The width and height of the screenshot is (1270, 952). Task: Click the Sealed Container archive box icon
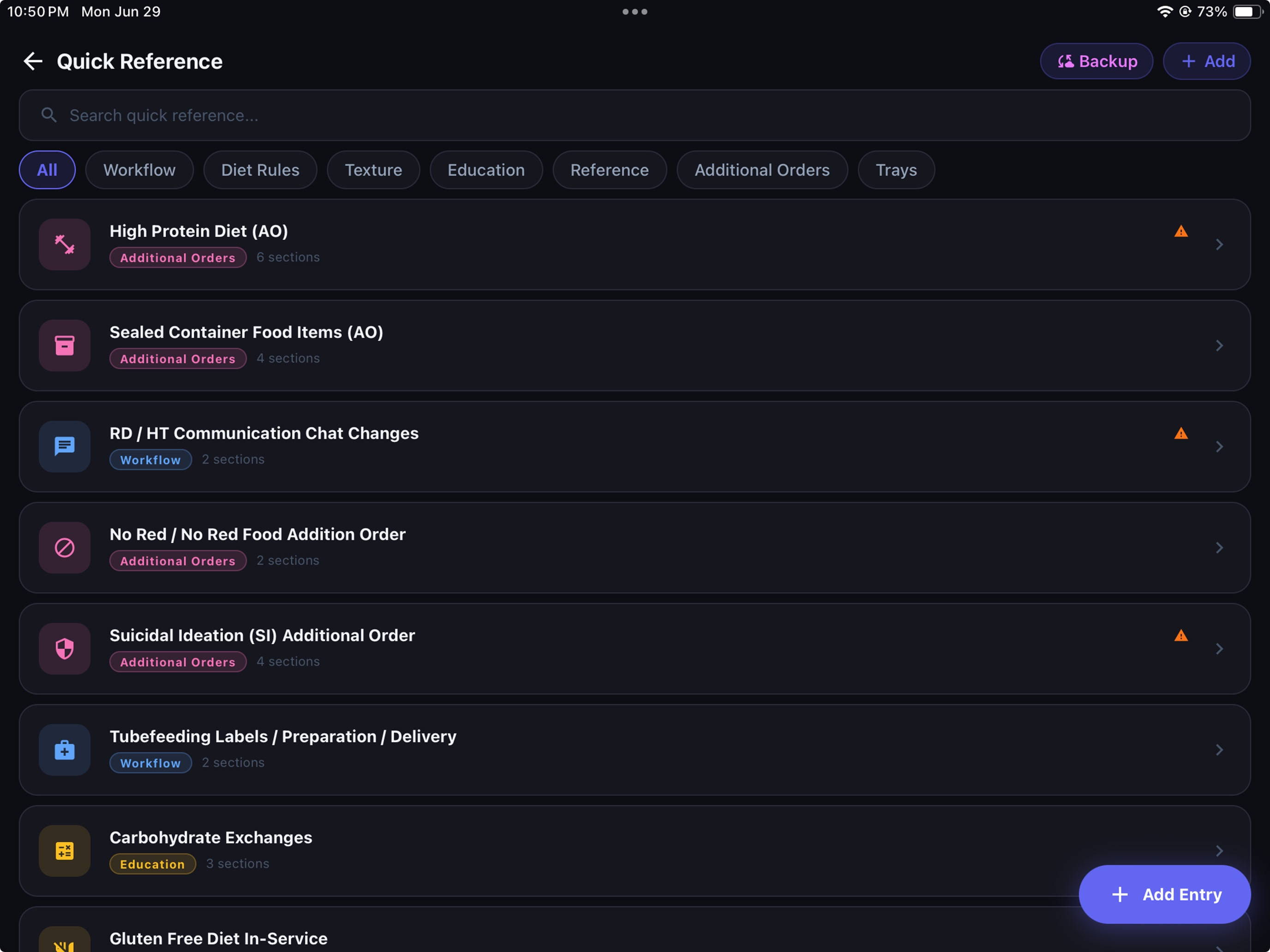[x=64, y=345]
